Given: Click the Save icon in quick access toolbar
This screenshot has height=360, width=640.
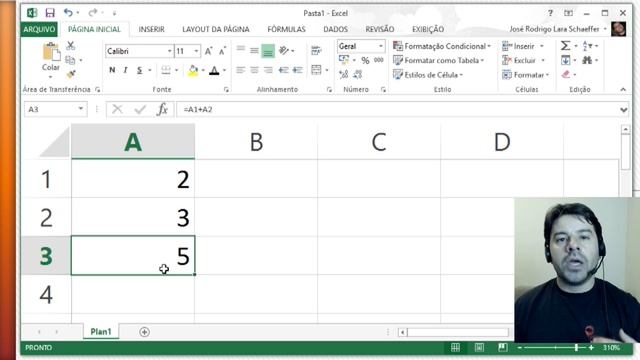Looking at the screenshot, I should tap(50, 13).
